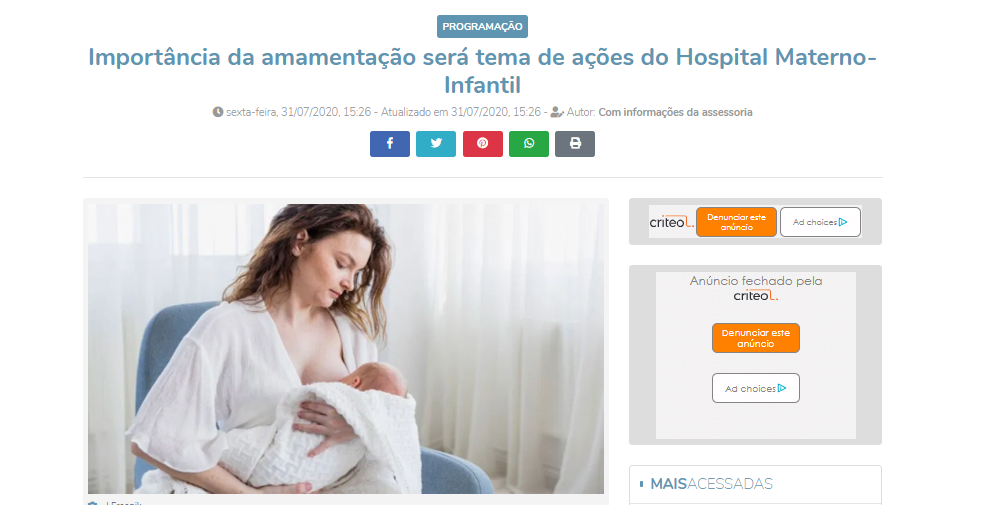The width and height of the screenshot is (1003, 505).
Task: Click Ad choices in the closed ad box
Action: click(755, 389)
